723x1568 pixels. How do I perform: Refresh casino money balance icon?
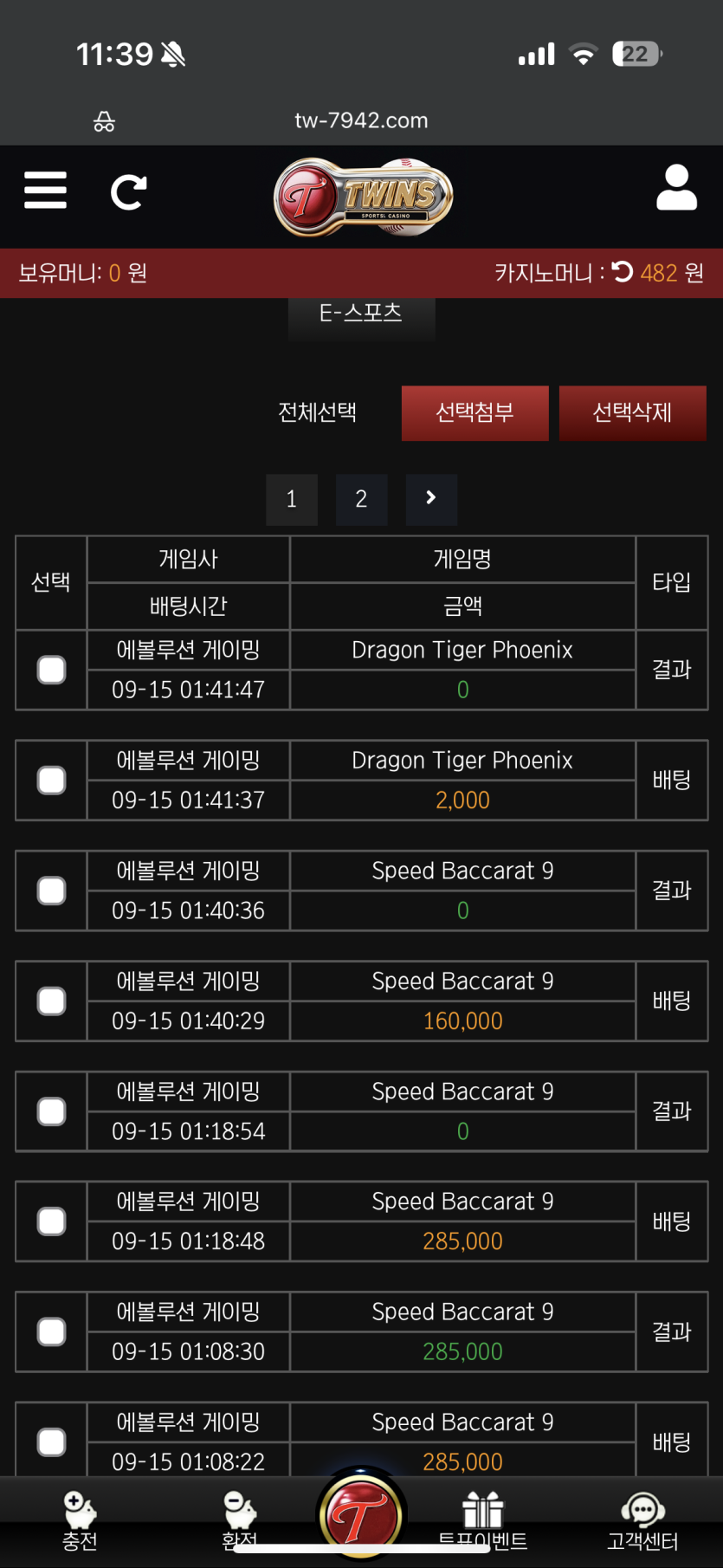pyautogui.click(x=623, y=272)
